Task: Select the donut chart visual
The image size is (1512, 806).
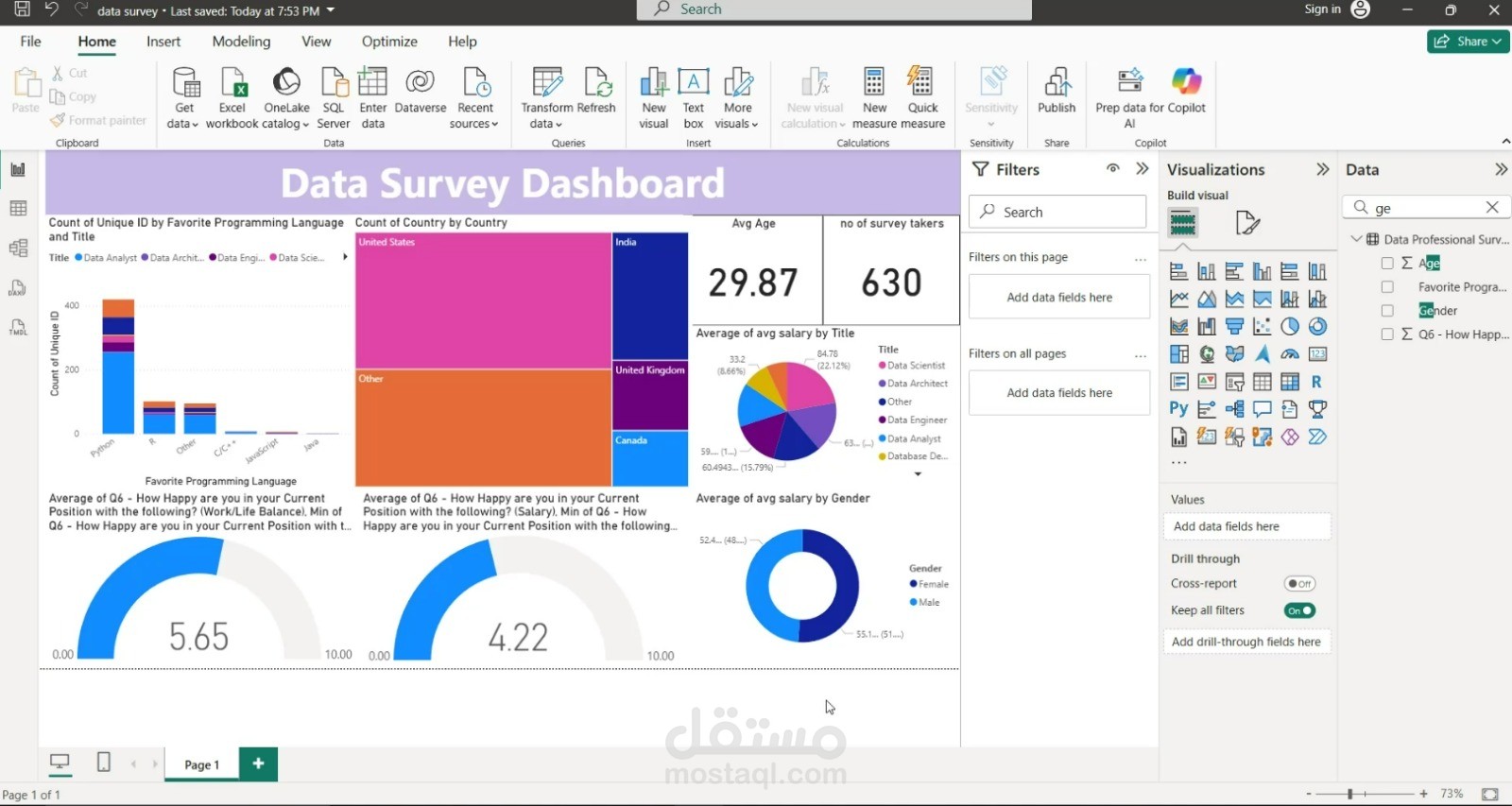Action: pos(1317,327)
